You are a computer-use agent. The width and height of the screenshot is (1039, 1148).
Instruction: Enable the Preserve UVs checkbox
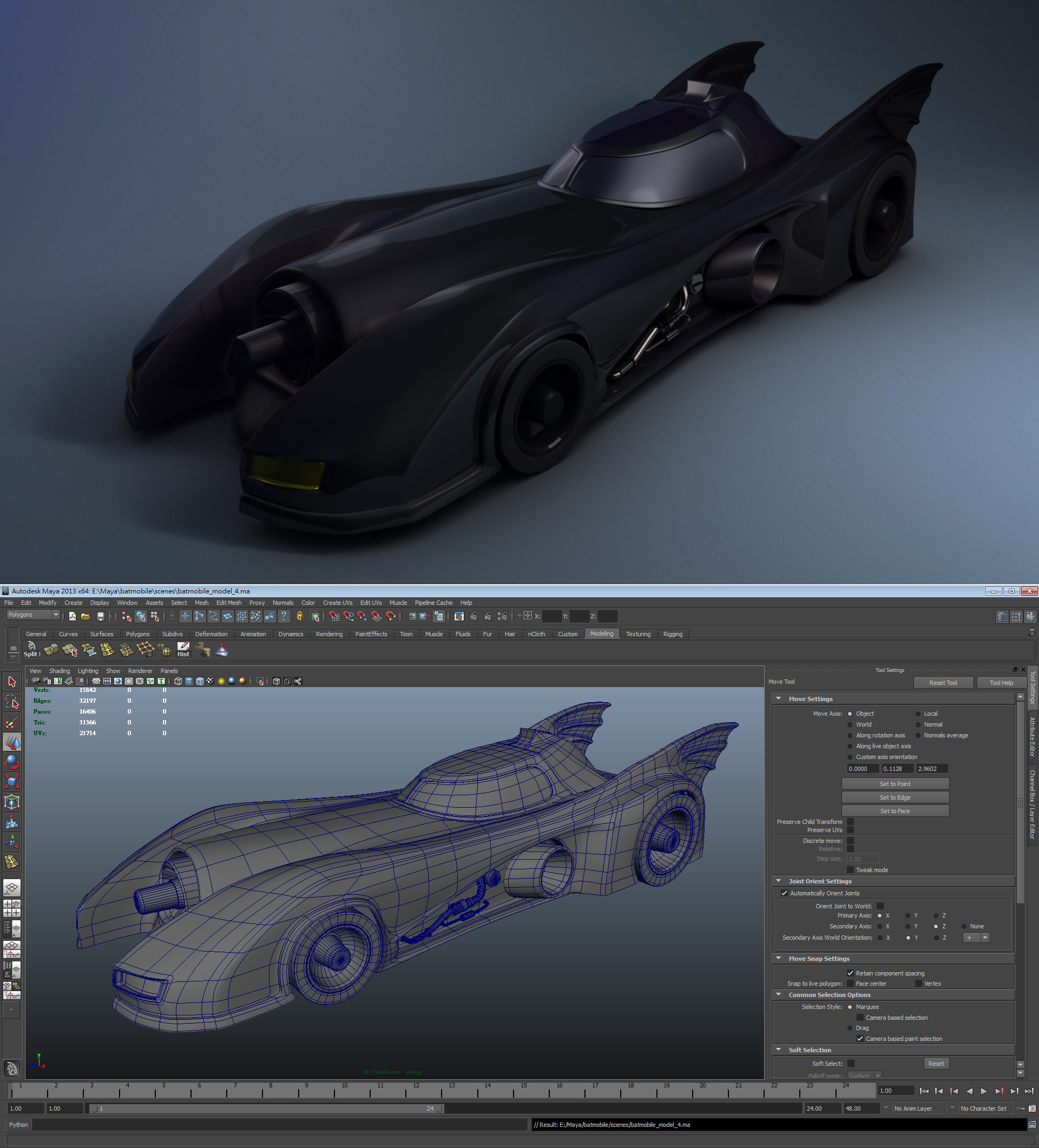tap(850, 830)
